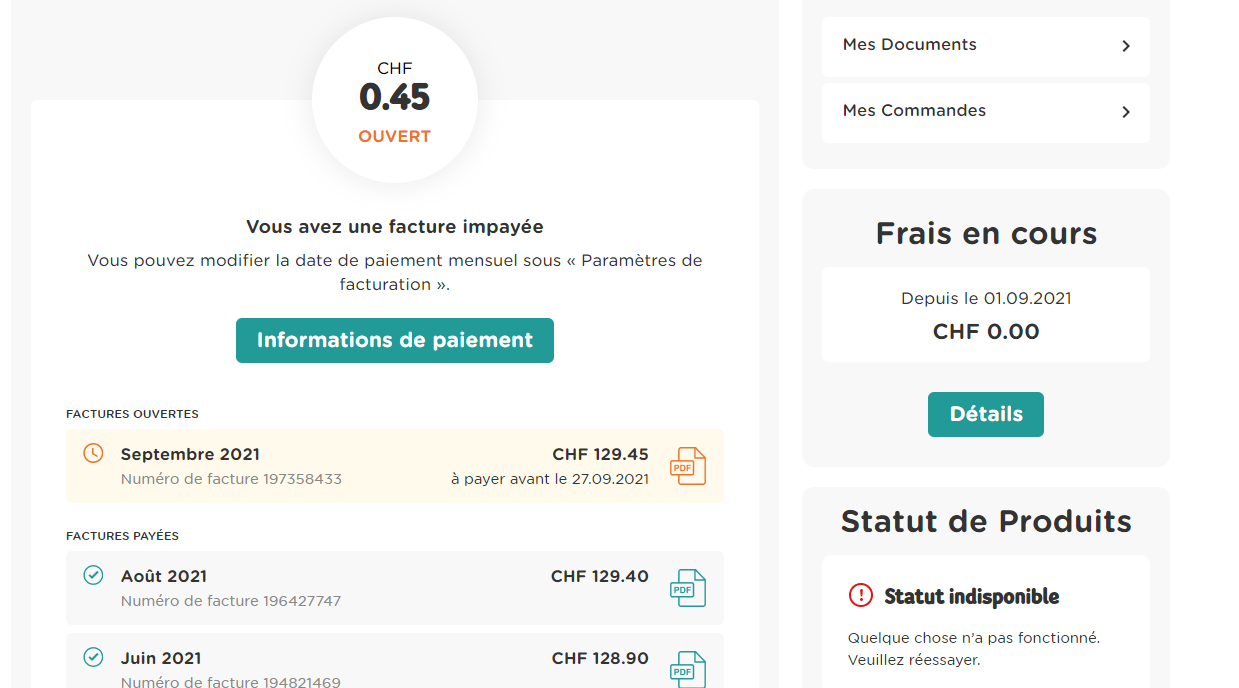The image size is (1239, 688).
Task: Click the green checkmark beside Août 2021
Action: point(93,575)
